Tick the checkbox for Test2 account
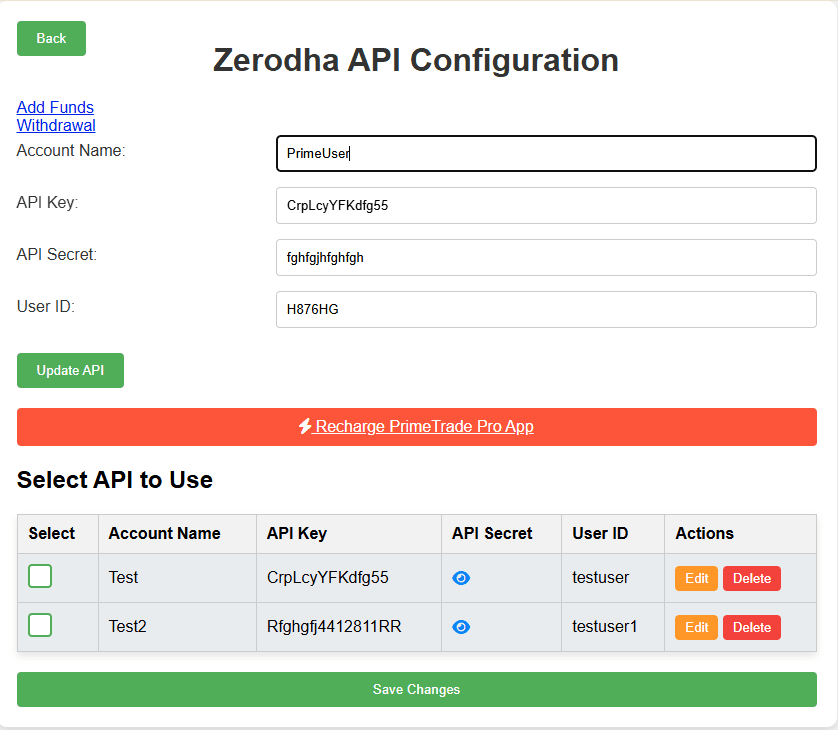The width and height of the screenshot is (838, 730). point(40,625)
